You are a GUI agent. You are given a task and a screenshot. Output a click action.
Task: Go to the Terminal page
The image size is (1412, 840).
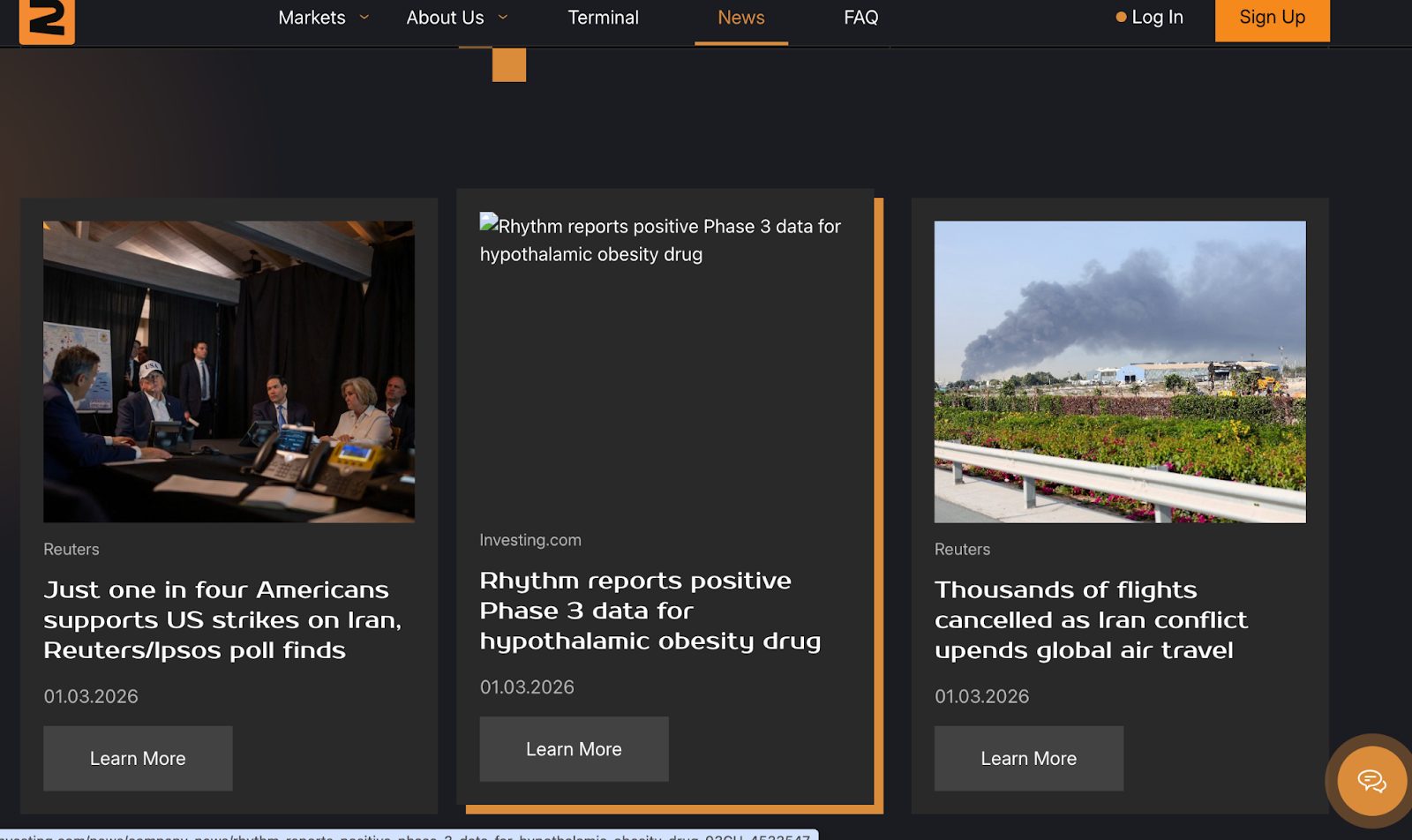603,18
